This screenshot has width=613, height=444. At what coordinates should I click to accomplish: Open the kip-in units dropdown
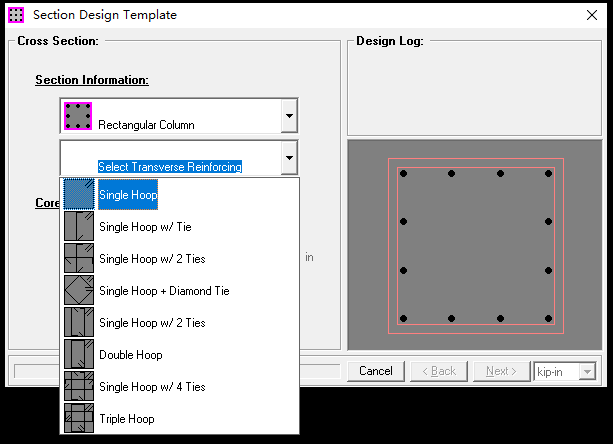tap(587, 371)
